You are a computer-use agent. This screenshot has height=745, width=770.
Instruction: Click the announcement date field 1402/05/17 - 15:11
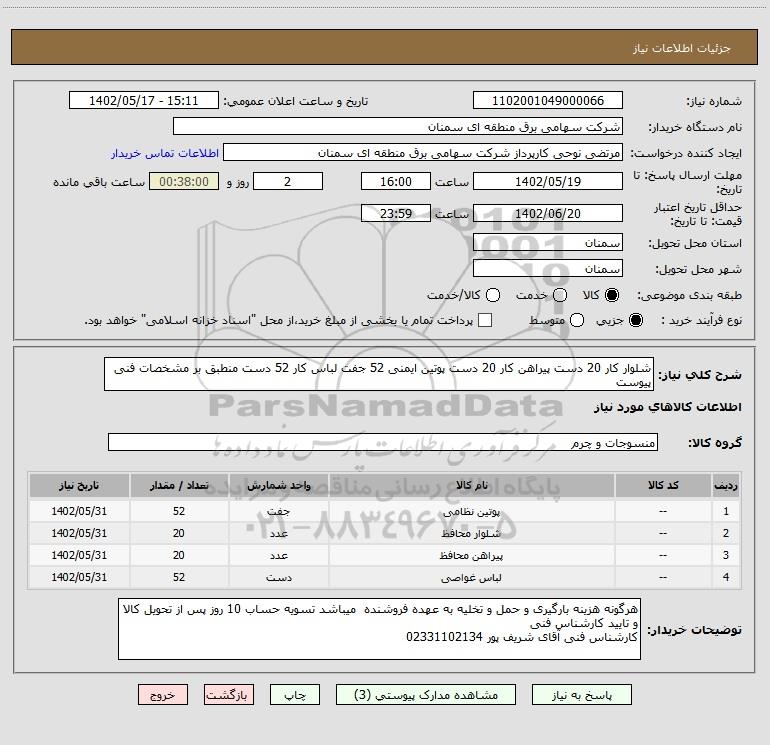143,101
